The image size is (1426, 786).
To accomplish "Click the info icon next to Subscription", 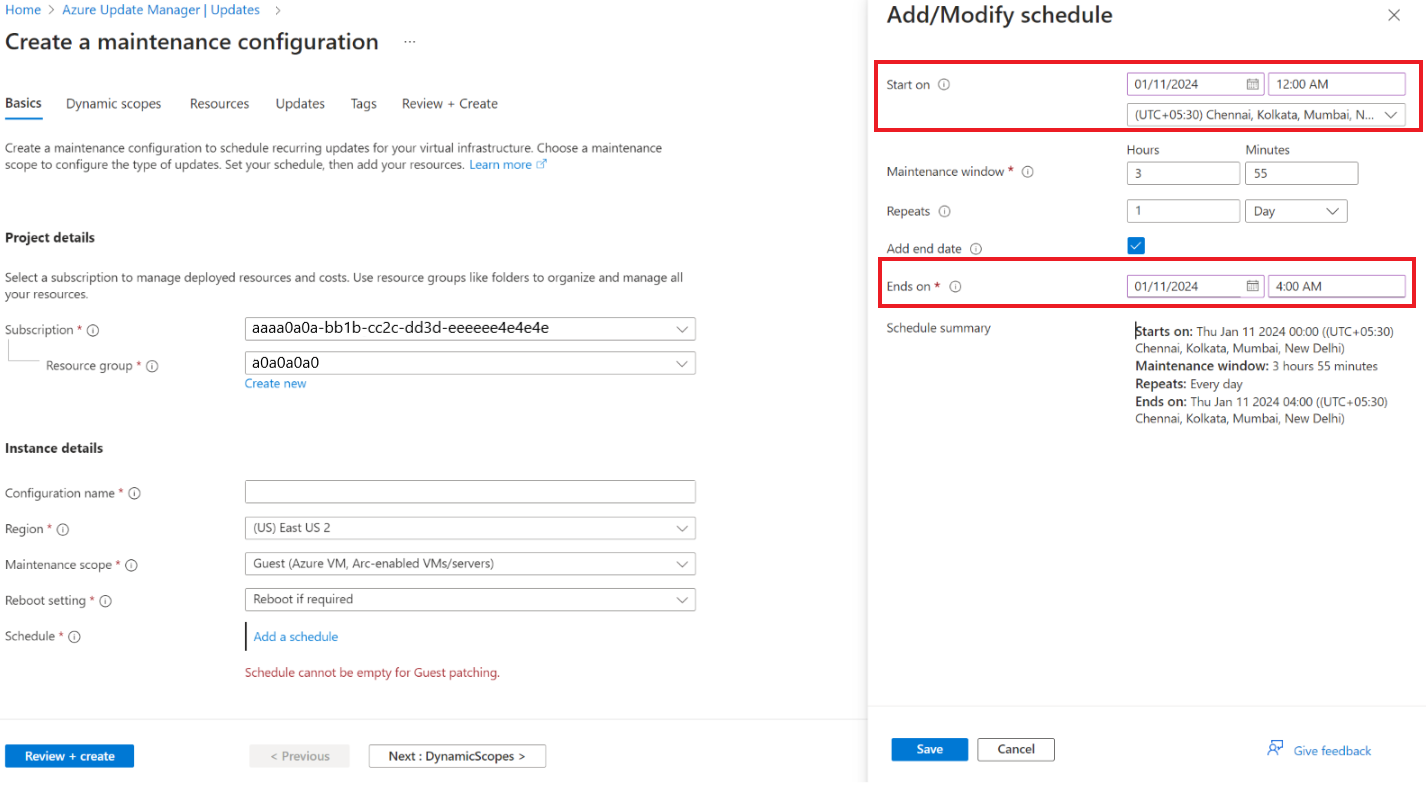I will (x=93, y=330).
